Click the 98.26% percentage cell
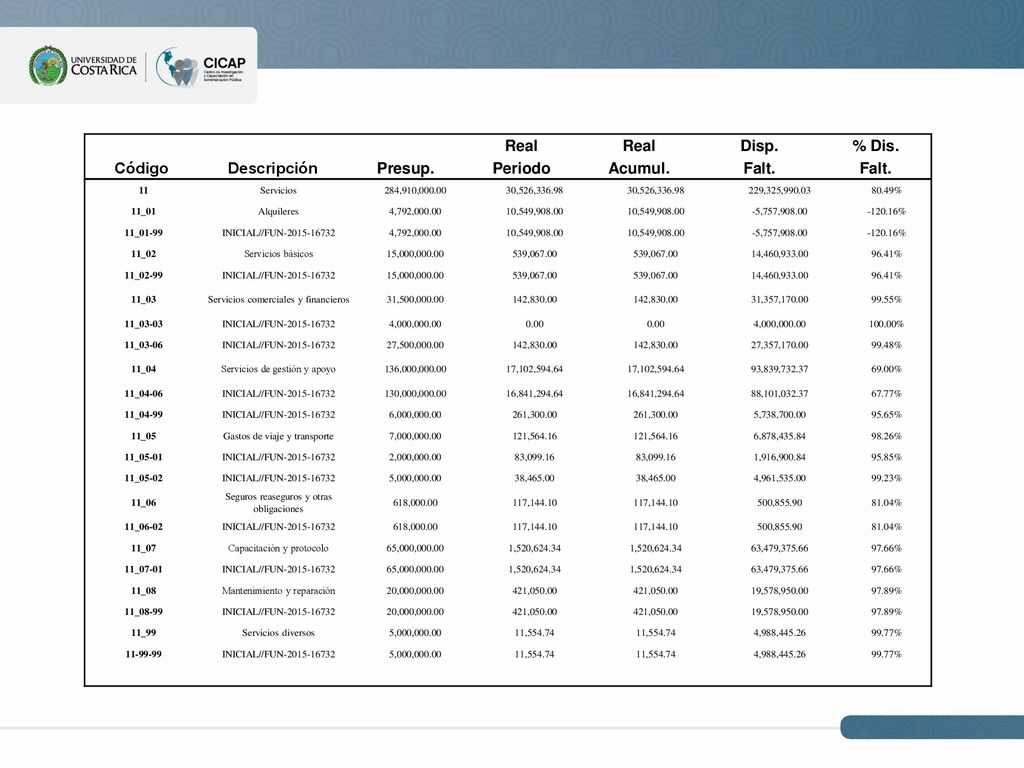 pos(886,436)
